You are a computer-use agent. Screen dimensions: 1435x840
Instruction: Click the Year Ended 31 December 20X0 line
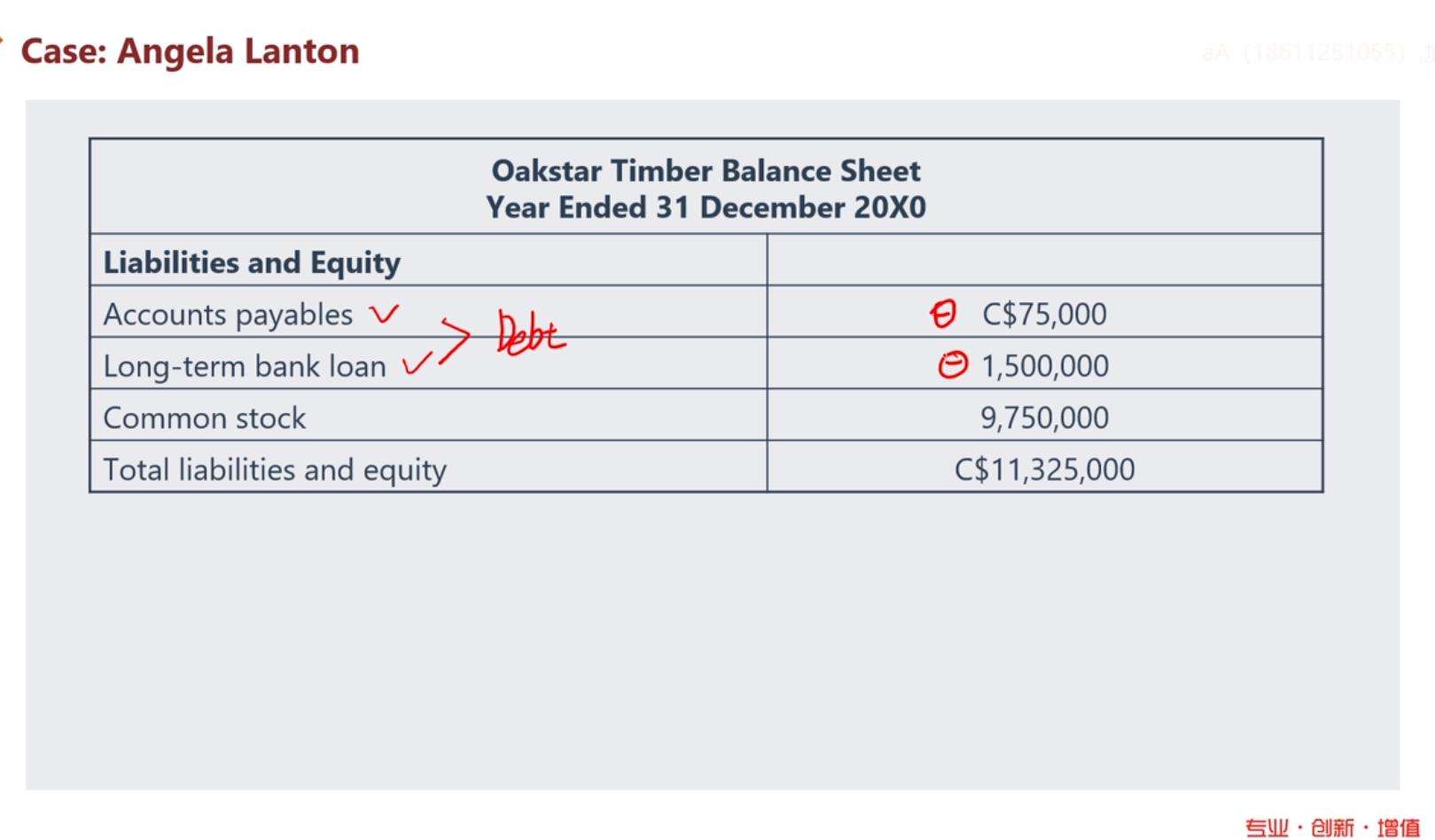tap(706, 207)
